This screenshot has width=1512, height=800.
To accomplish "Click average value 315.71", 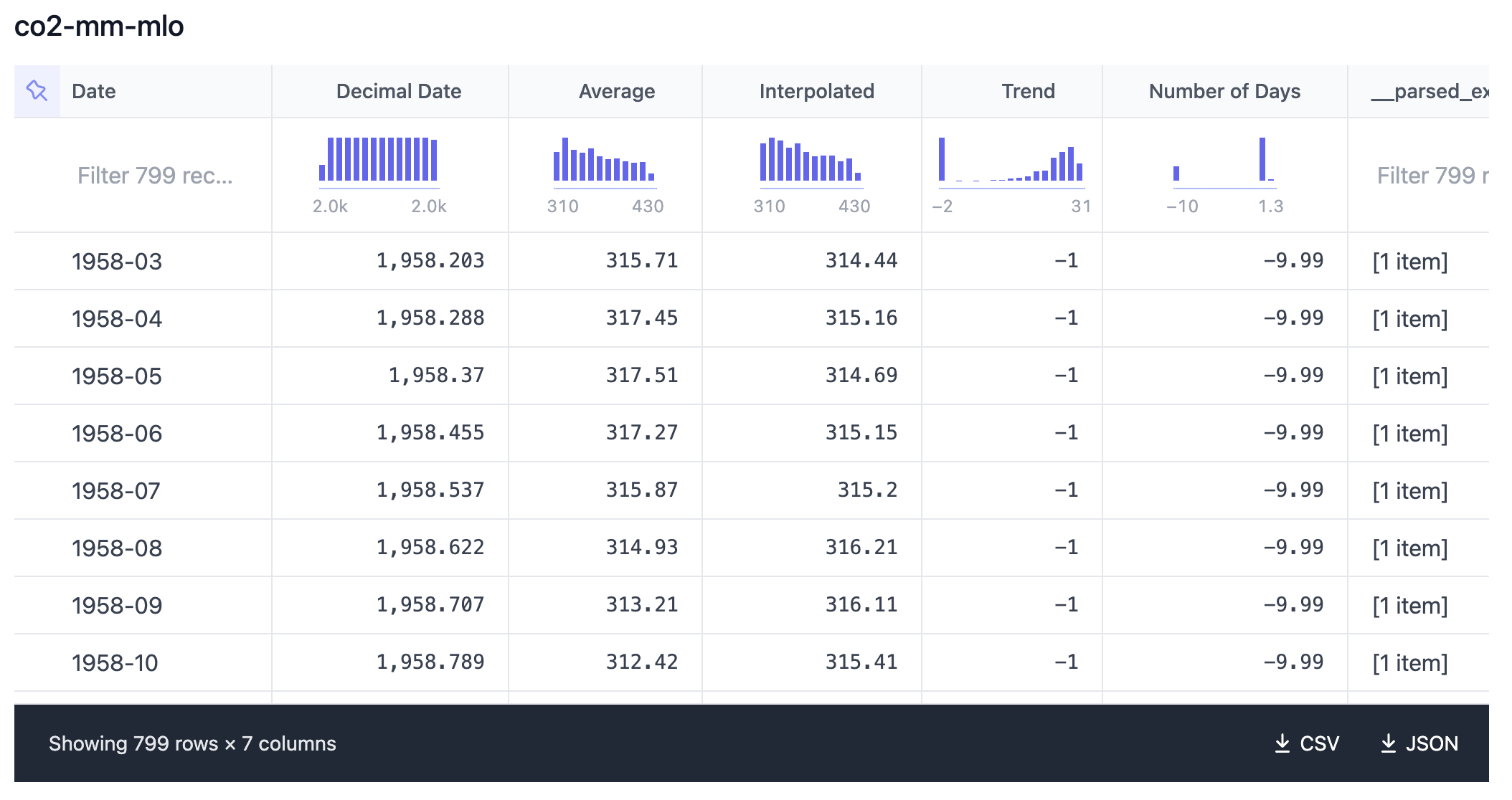I will pos(642,260).
